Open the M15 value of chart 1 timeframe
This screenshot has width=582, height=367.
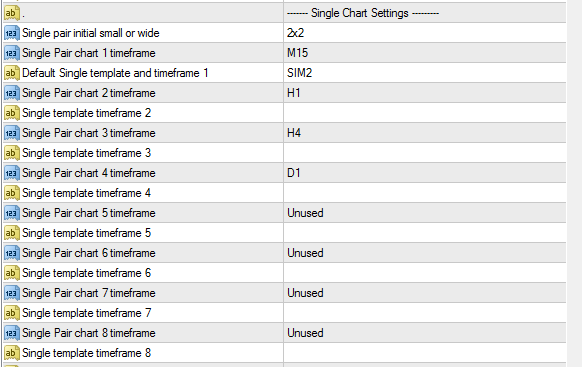(x=425, y=53)
